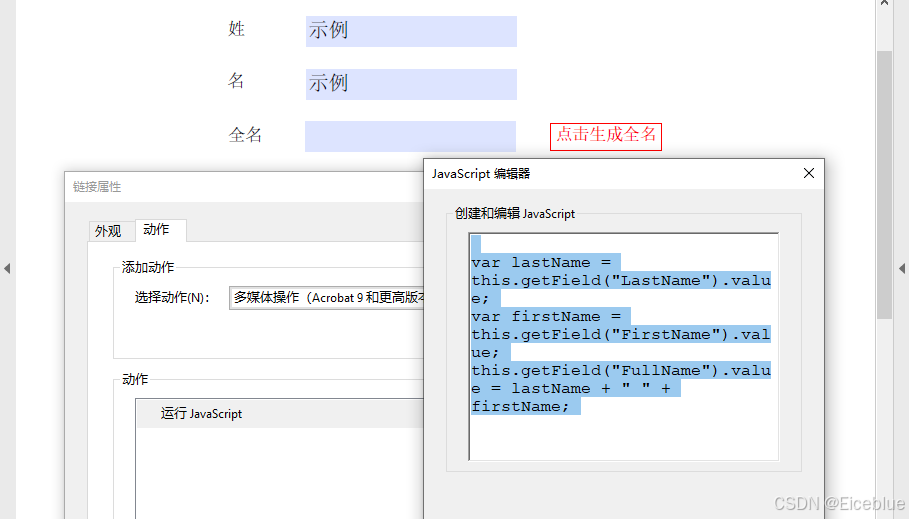Viewport: 909px width, 519px height.
Task: Click the 姓 form field containing 示例
Action: 411,31
